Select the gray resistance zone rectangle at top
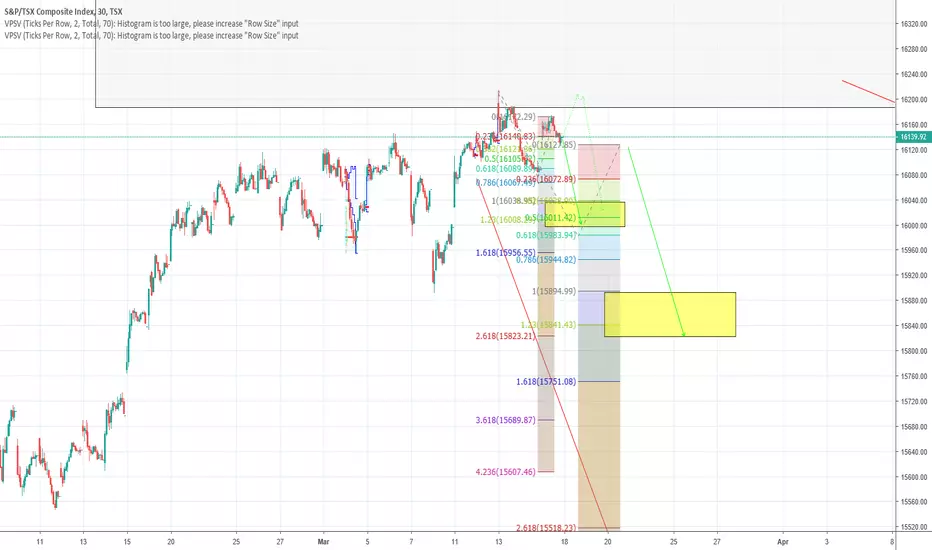932x550 pixels. (x=495, y=54)
